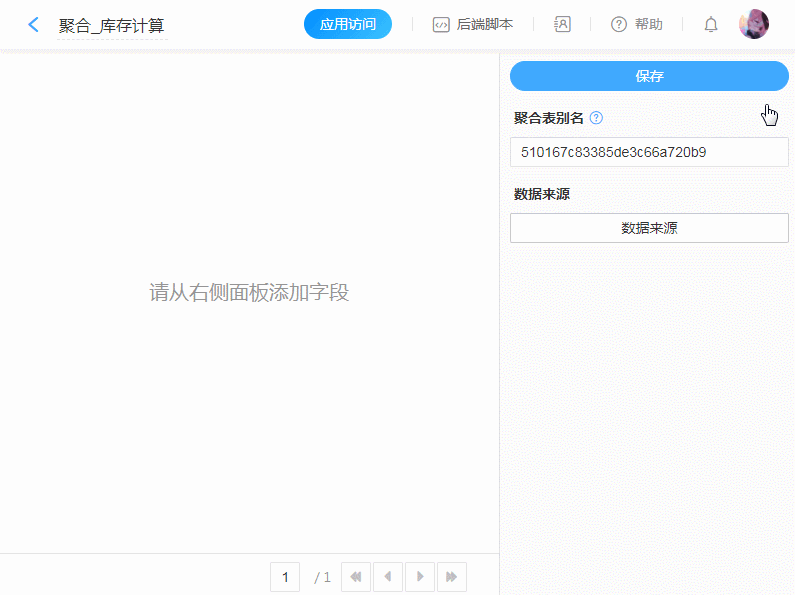Open the notifications bell

click(x=711, y=25)
